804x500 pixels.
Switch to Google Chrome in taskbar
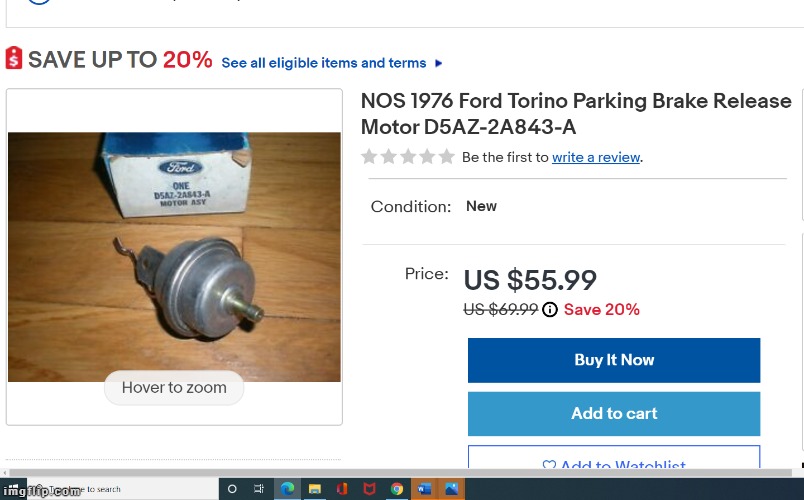397,489
